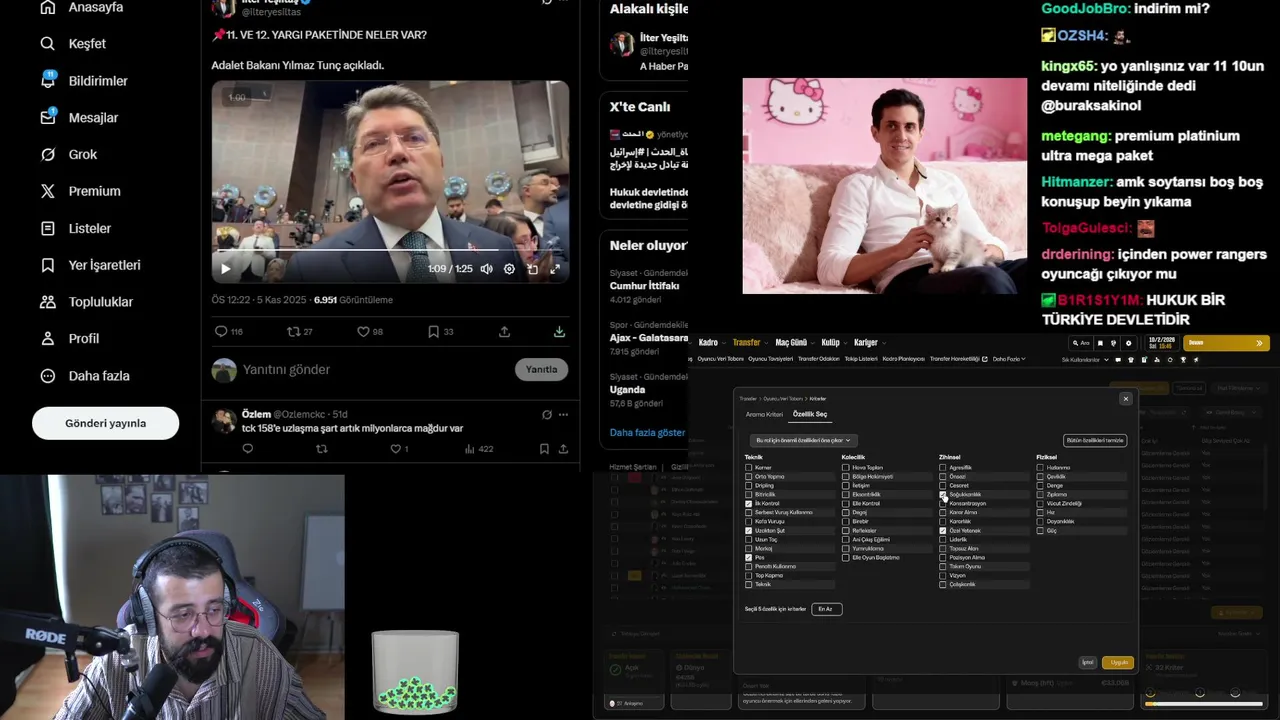This screenshot has width=1280, height=720.
Task: Check the Hızlanma attribute checkbox
Action: point(1040,468)
